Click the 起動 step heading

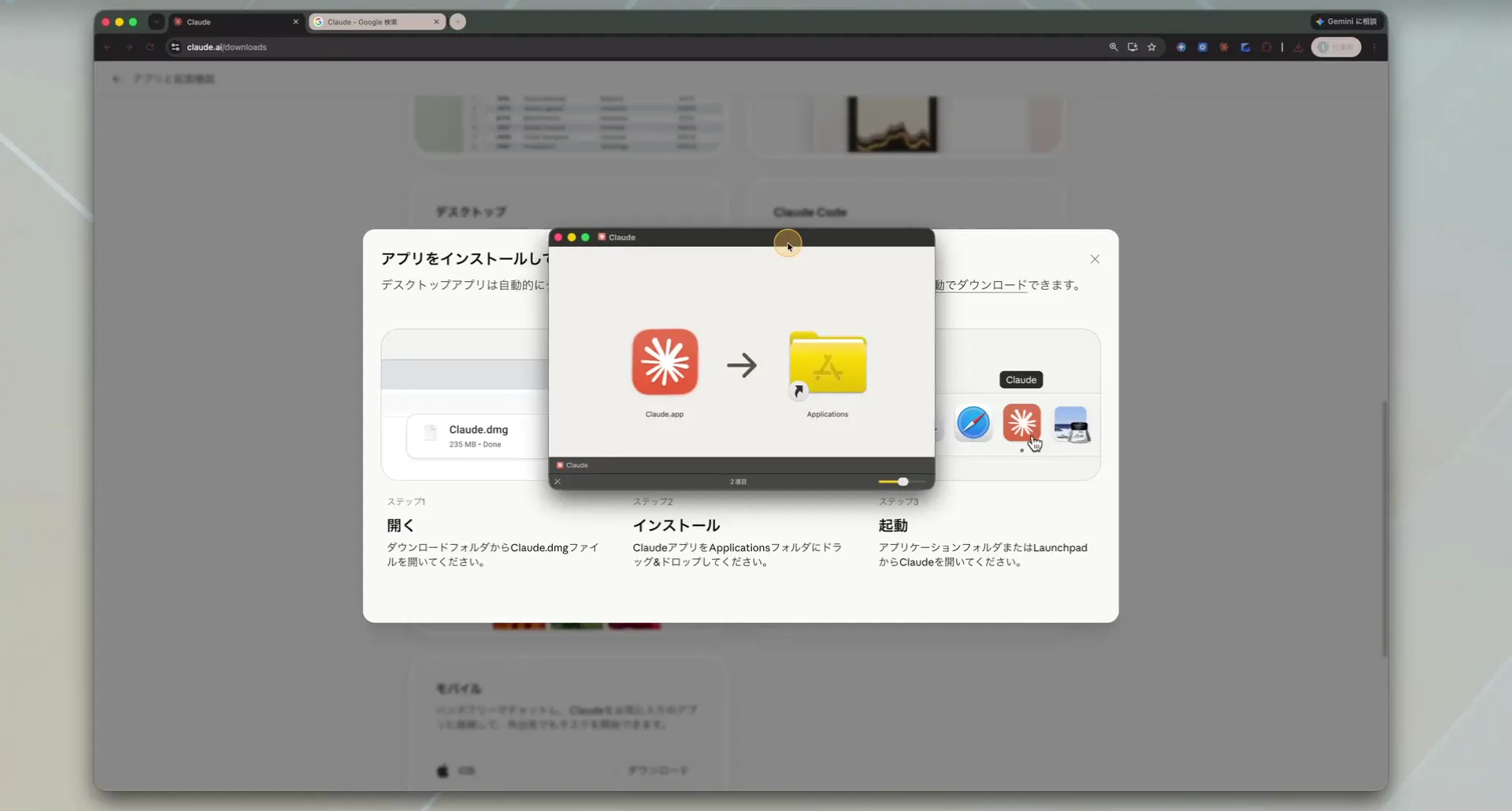(x=893, y=525)
